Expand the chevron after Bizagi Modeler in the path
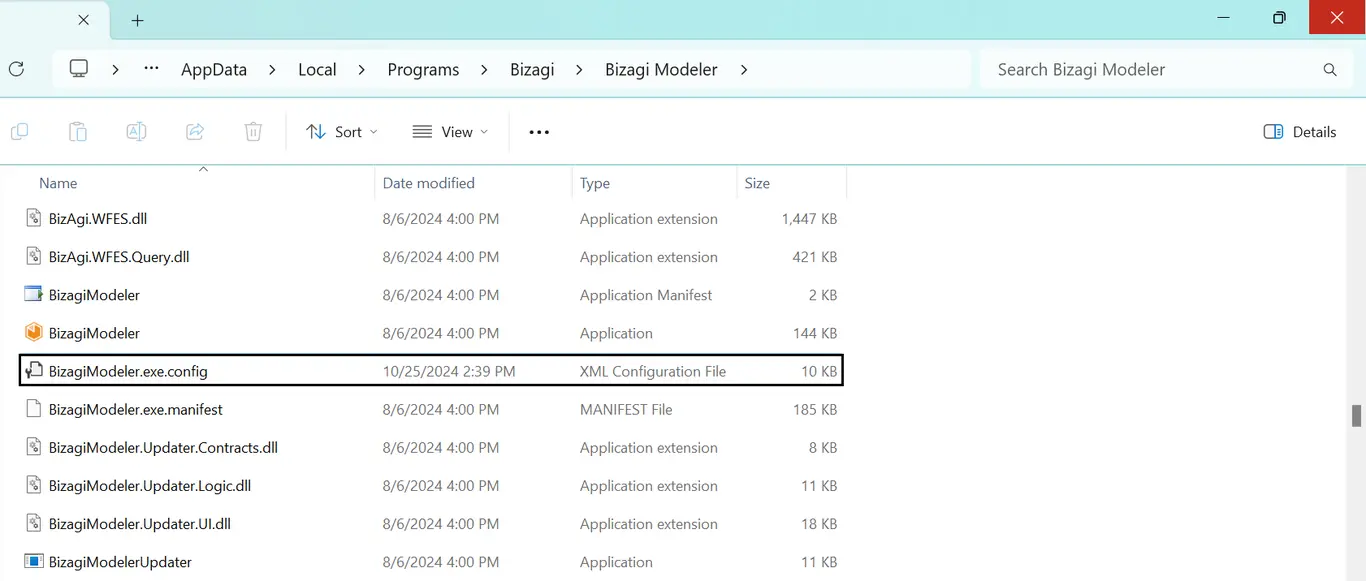The width and height of the screenshot is (1366, 581). click(x=743, y=70)
